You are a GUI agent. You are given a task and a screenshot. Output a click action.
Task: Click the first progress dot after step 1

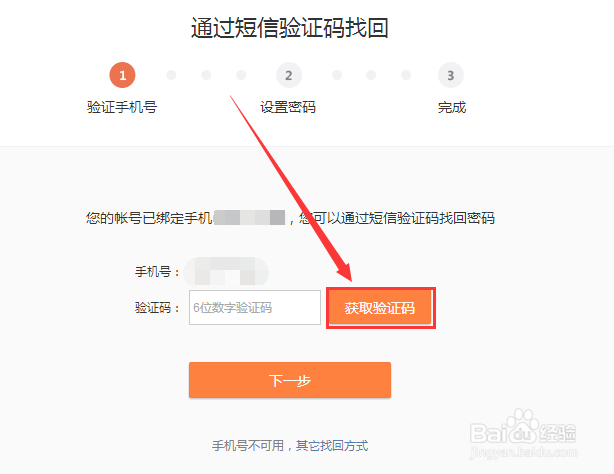point(171,75)
